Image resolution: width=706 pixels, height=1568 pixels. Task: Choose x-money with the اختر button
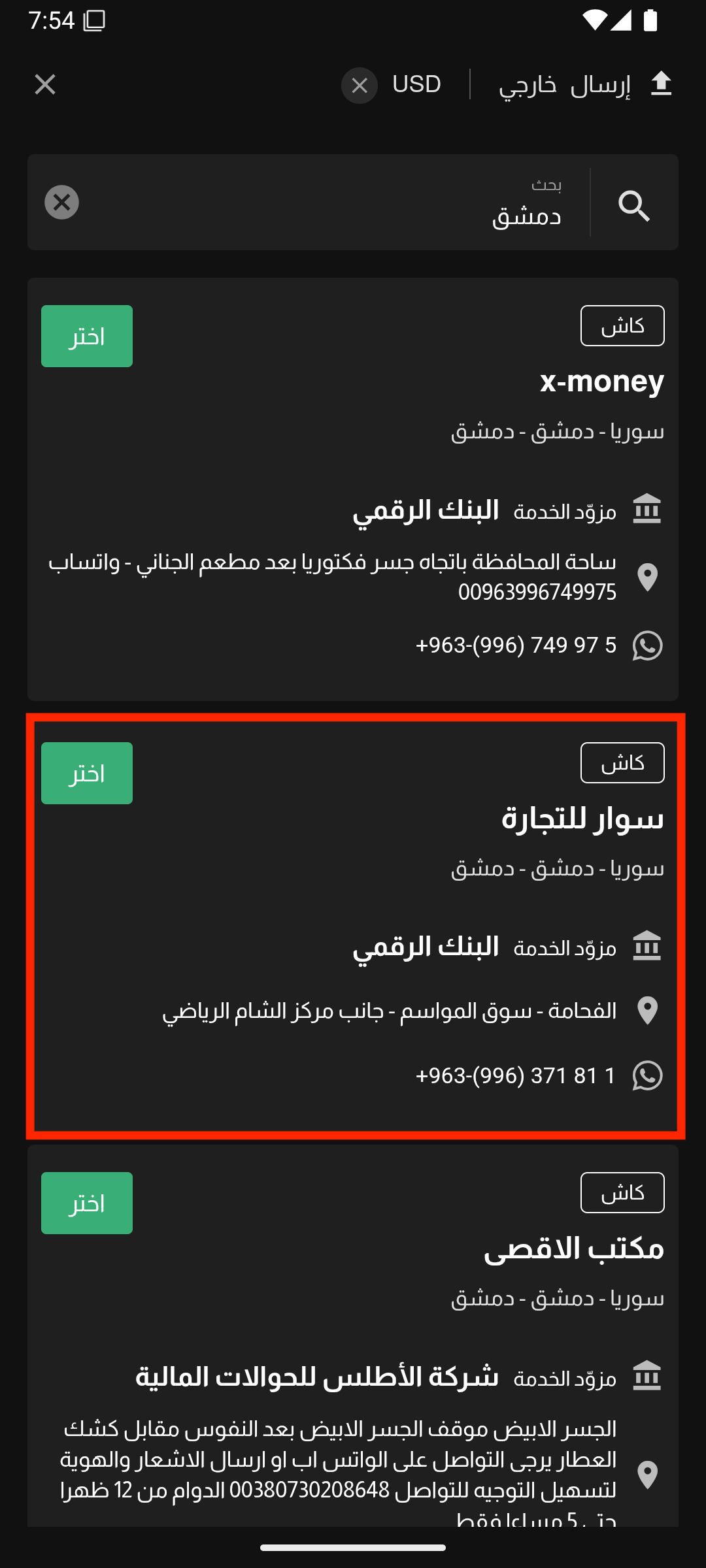tap(87, 336)
